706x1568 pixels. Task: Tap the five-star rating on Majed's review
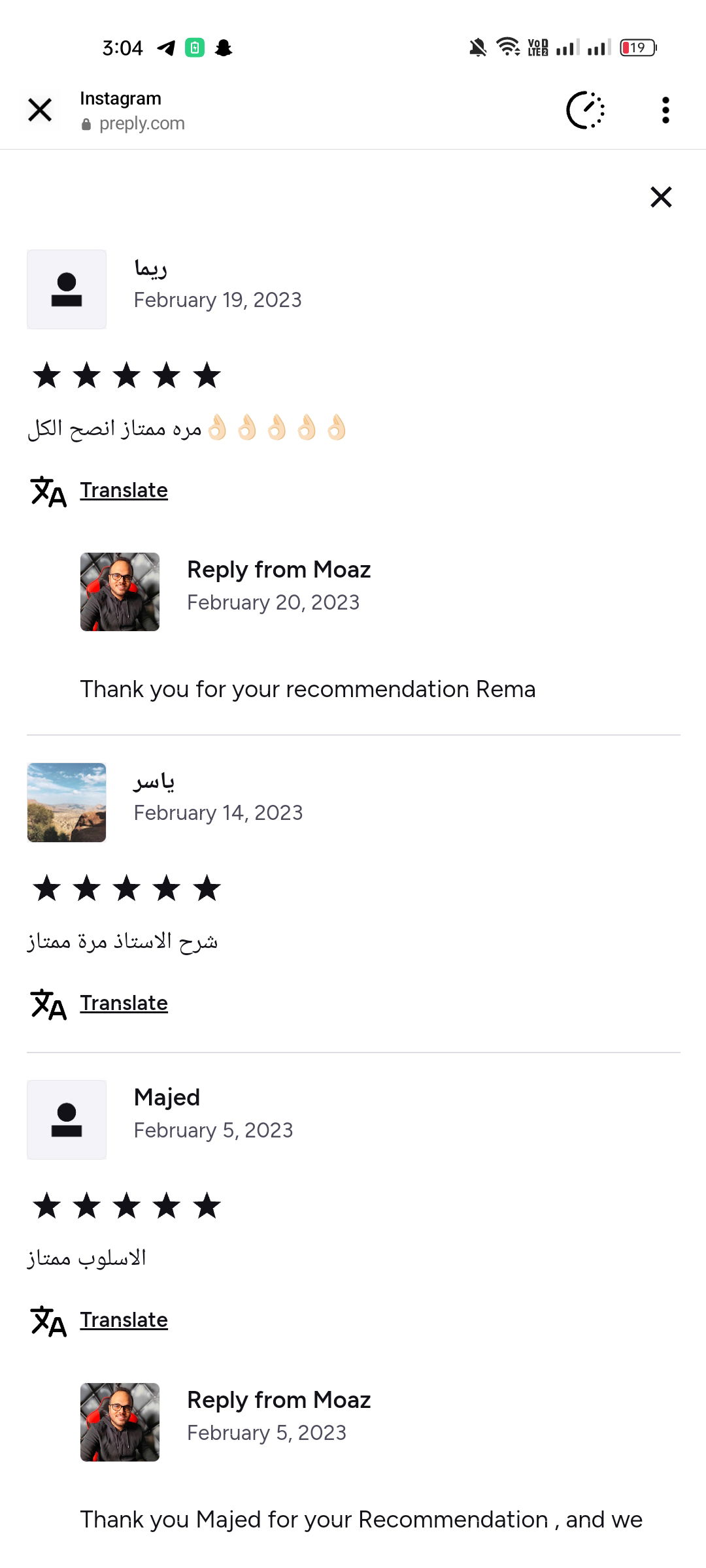pos(127,1205)
